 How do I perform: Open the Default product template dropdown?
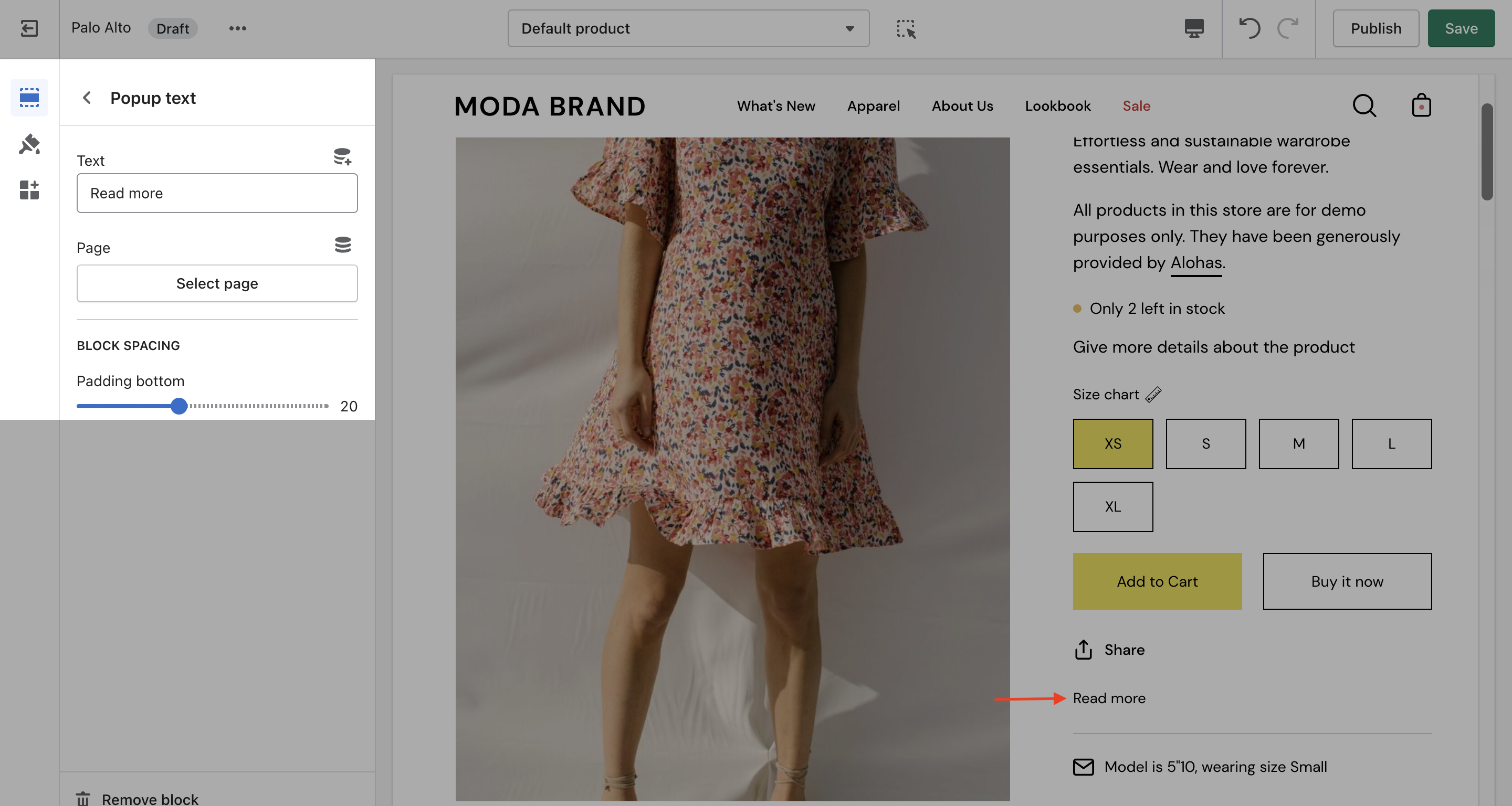pyautogui.click(x=688, y=28)
